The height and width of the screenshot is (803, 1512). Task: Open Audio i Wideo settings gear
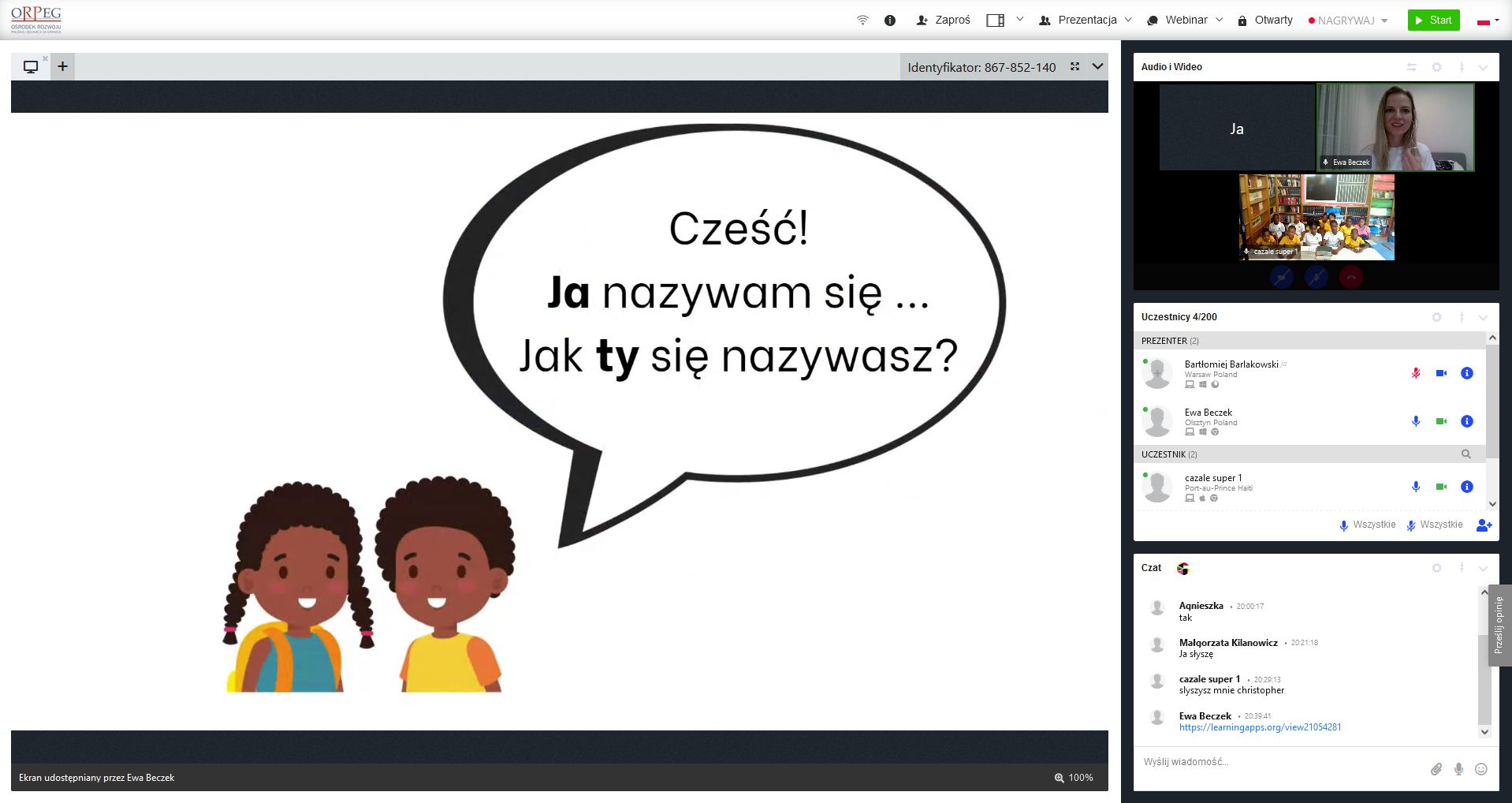coord(1436,67)
